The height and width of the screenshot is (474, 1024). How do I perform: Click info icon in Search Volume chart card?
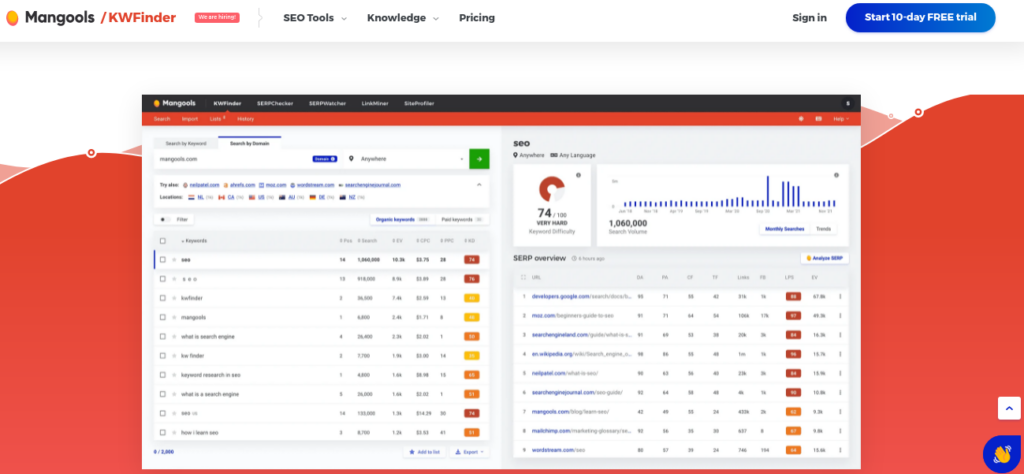coord(837,175)
